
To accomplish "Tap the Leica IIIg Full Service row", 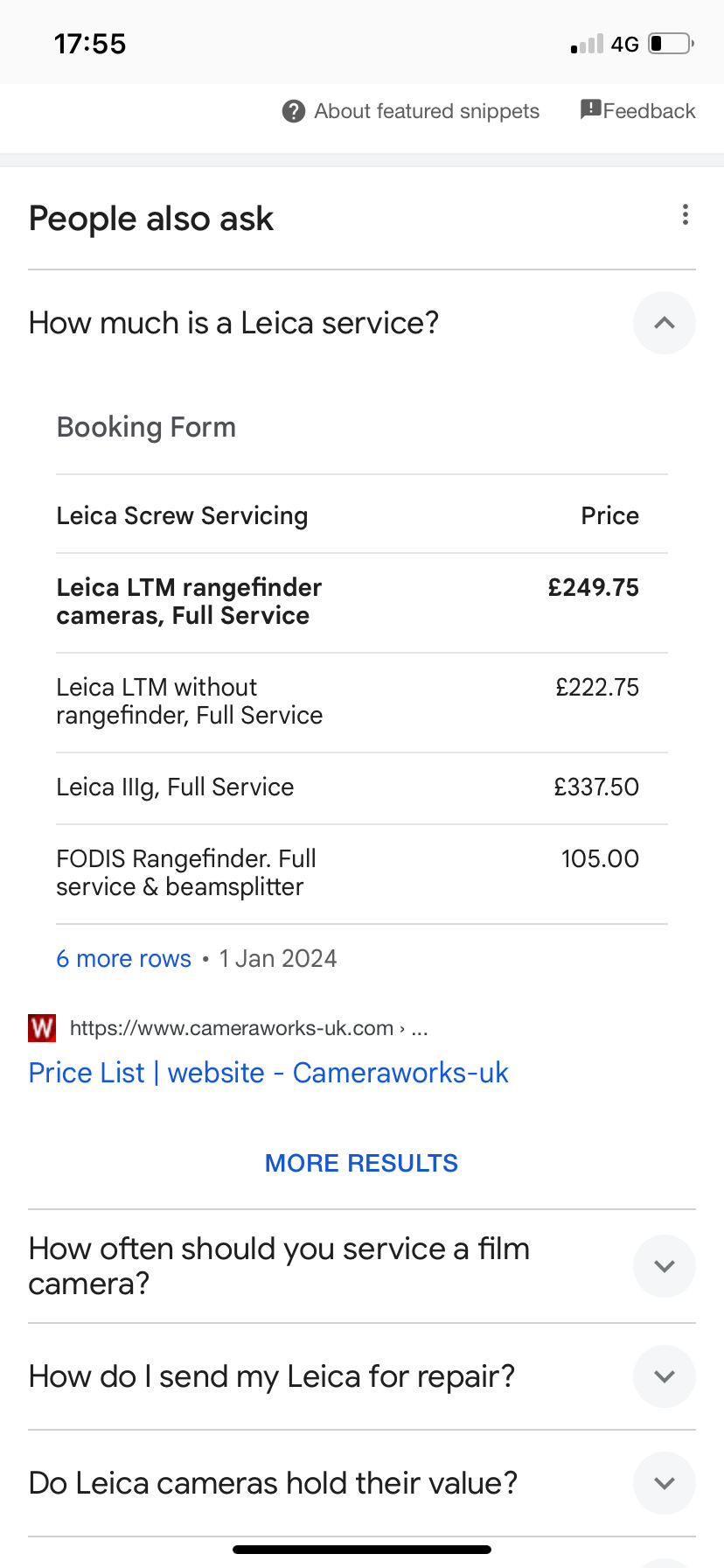I will [362, 787].
